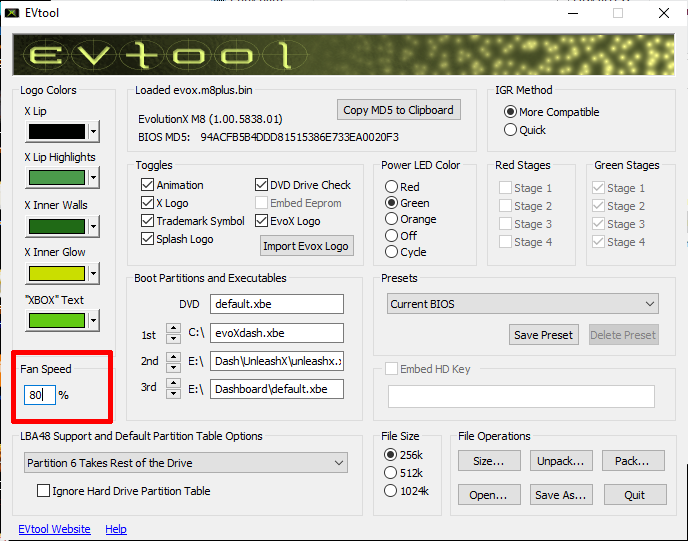688x541 pixels.
Task: Click the Save As... button
Action: pyautogui.click(x=561, y=495)
